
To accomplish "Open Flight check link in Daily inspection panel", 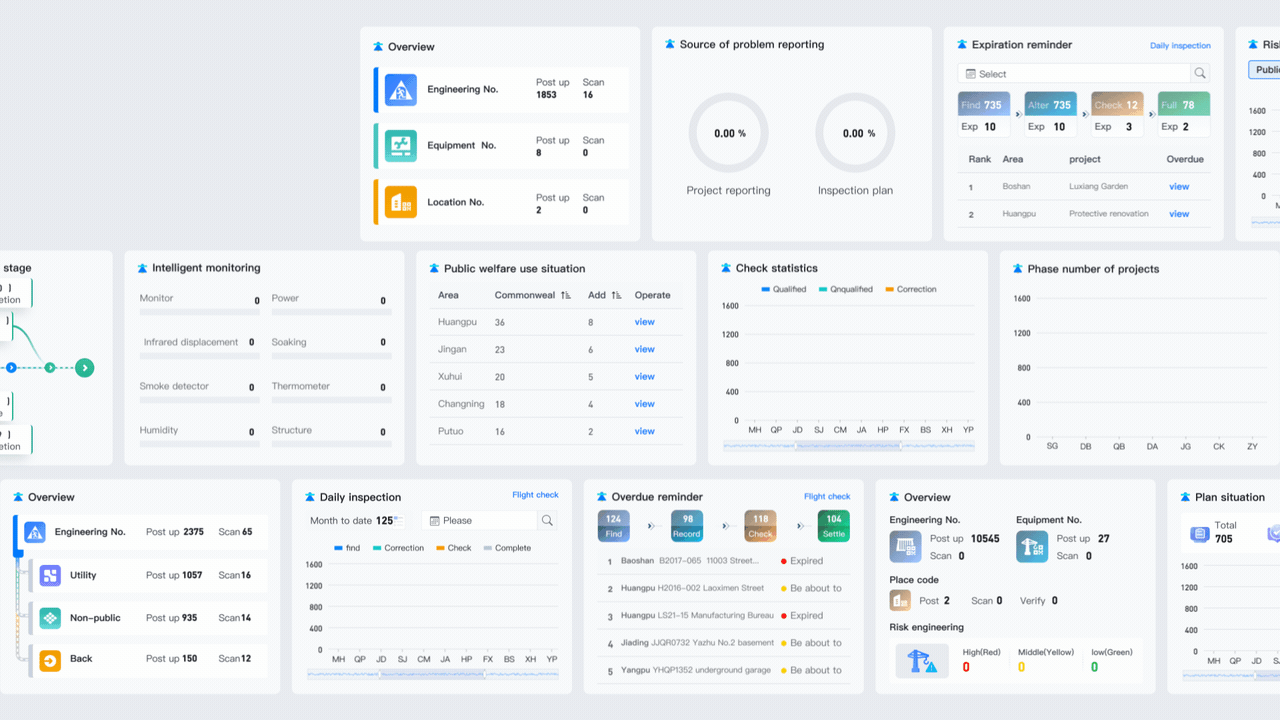I will [x=535, y=495].
